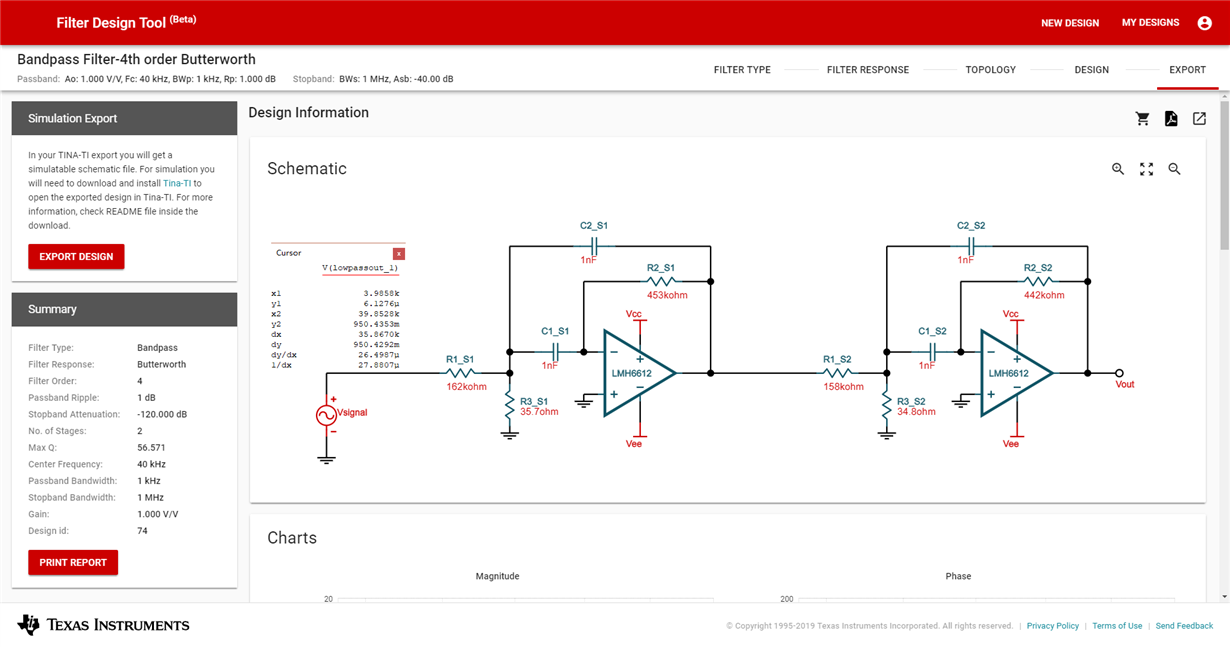The height and width of the screenshot is (647, 1230).
Task: Go to the Filter Type step
Action: [x=742, y=70]
